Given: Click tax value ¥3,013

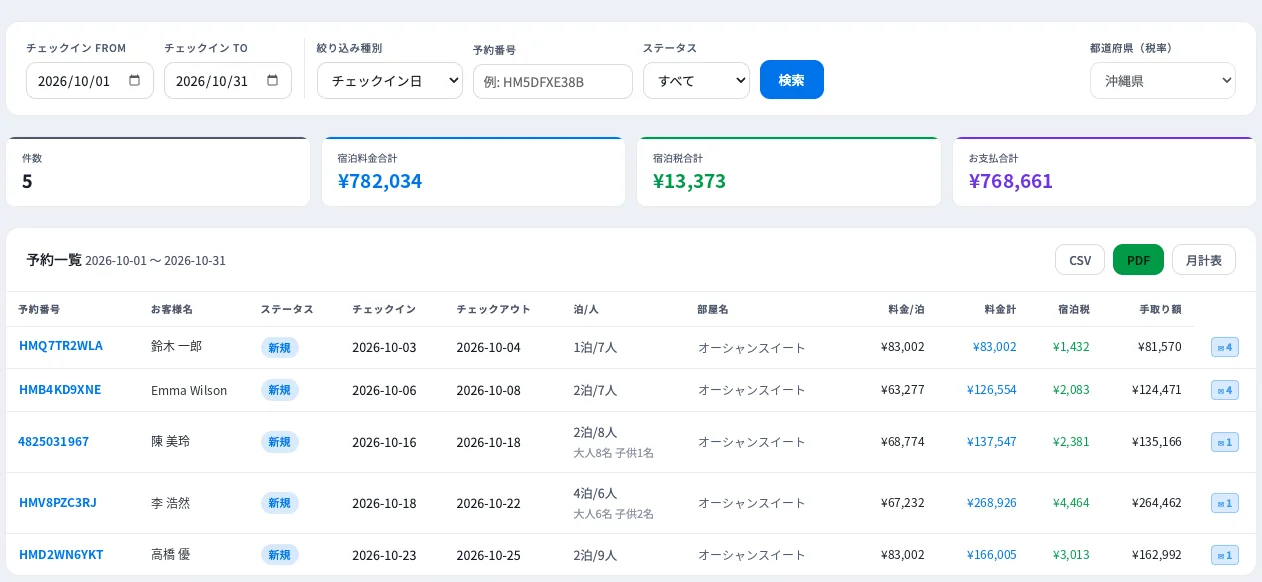Looking at the screenshot, I should tap(1071, 555).
